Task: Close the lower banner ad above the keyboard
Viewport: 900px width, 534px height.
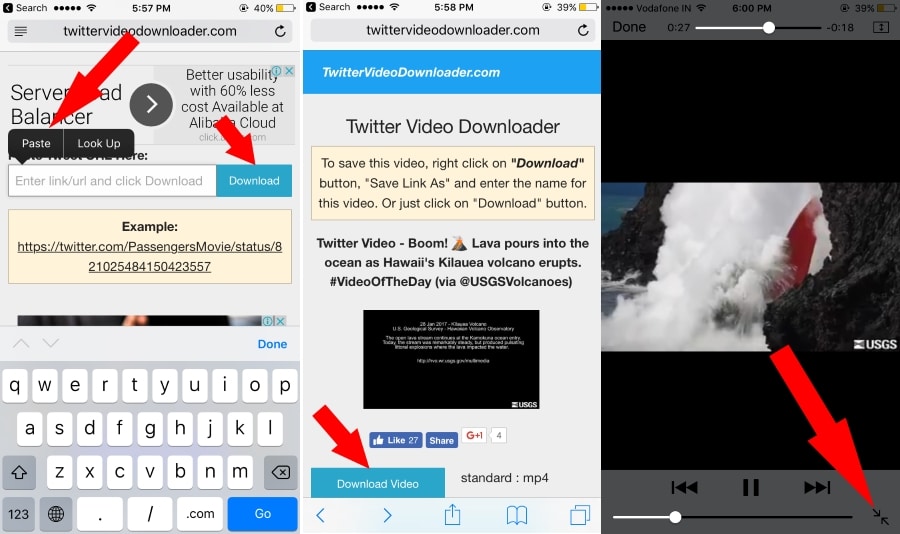Action: (x=281, y=321)
